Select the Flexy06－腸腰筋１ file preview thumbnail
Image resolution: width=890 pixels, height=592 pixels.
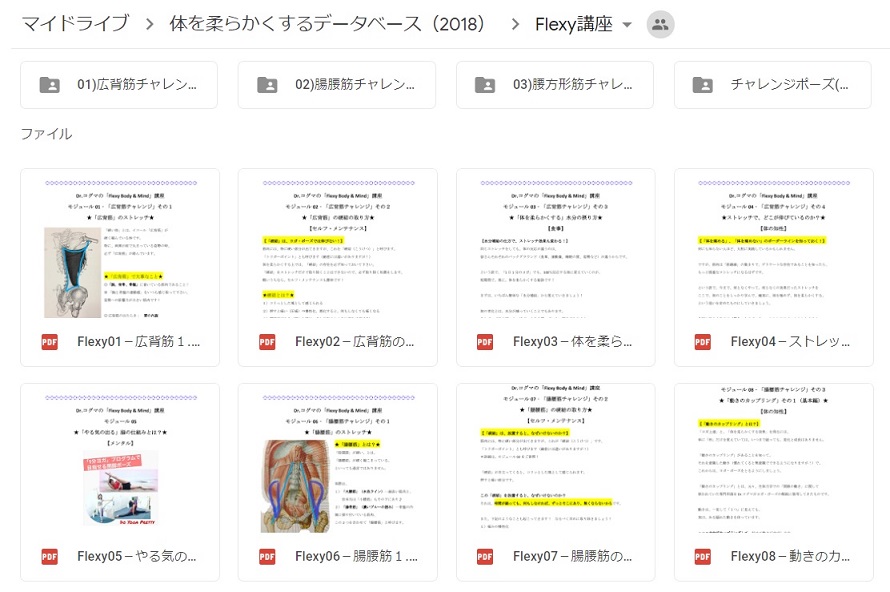(x=338, y=459)
